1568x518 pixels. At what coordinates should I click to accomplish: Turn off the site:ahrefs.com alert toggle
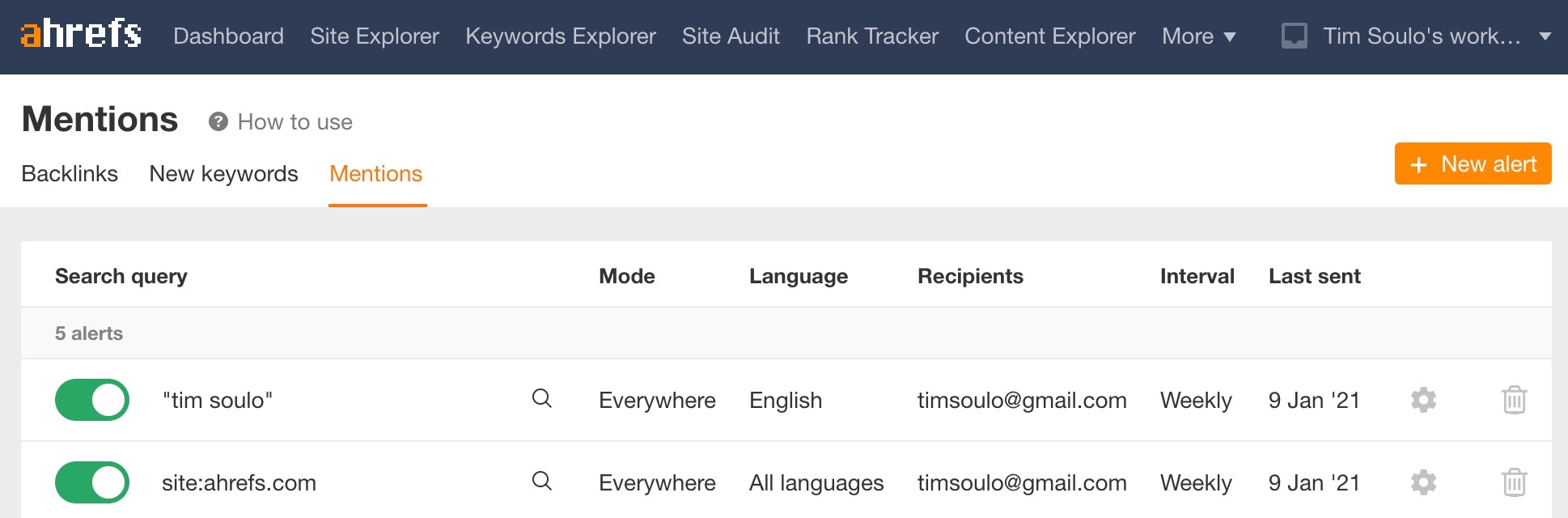pyautogui.click(x=92, y=482)
